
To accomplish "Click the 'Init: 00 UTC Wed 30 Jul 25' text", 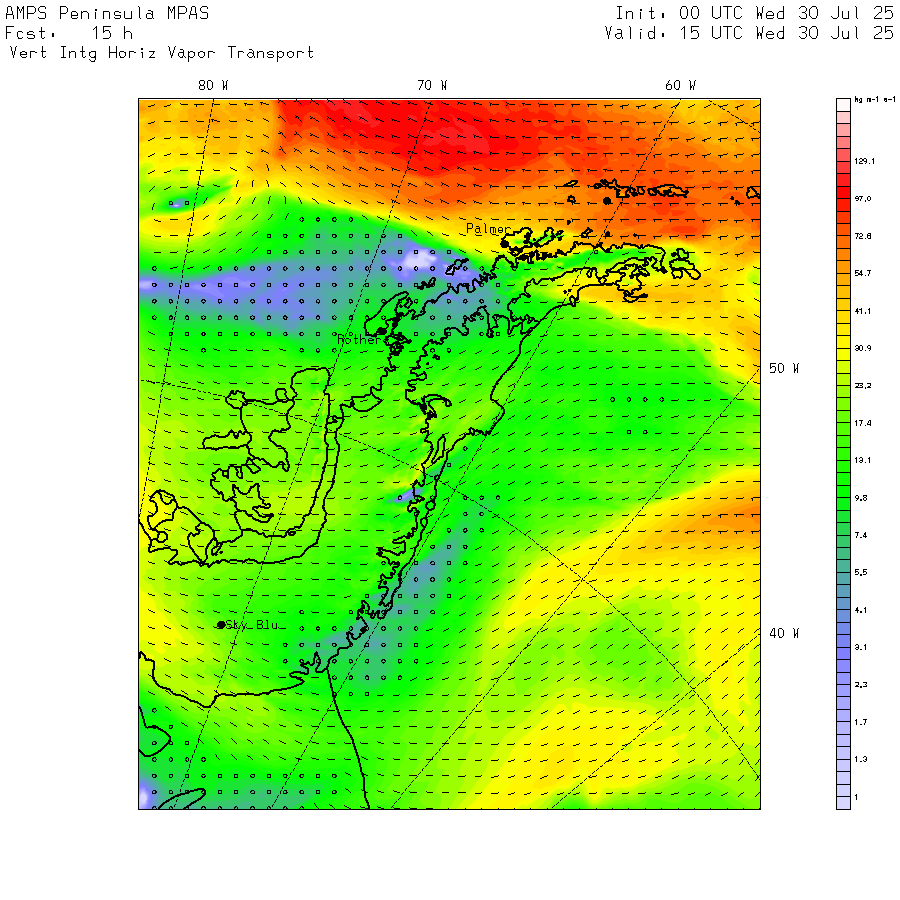I will point(754,13).
